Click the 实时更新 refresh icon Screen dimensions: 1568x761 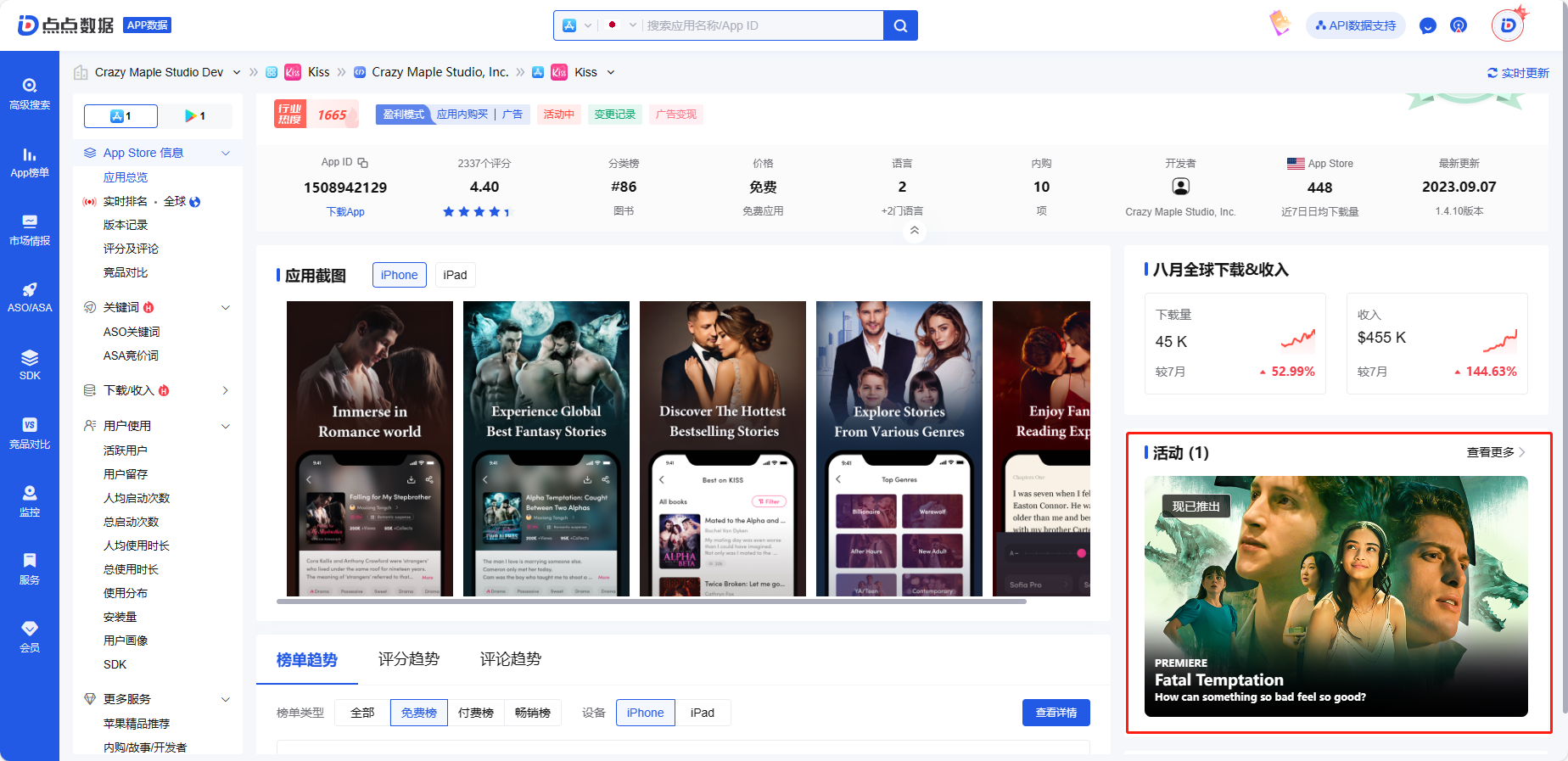(1492, 73)
